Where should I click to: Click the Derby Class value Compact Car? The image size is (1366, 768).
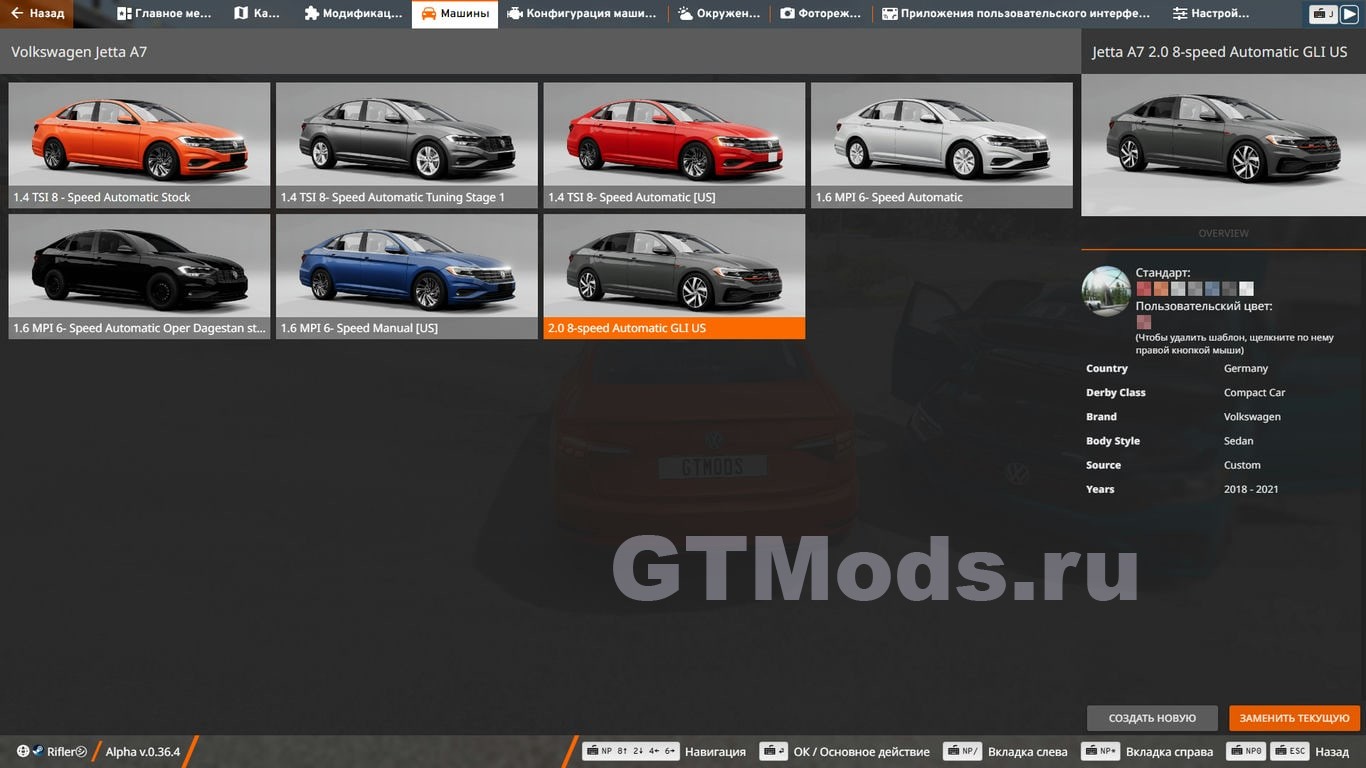1255,393
